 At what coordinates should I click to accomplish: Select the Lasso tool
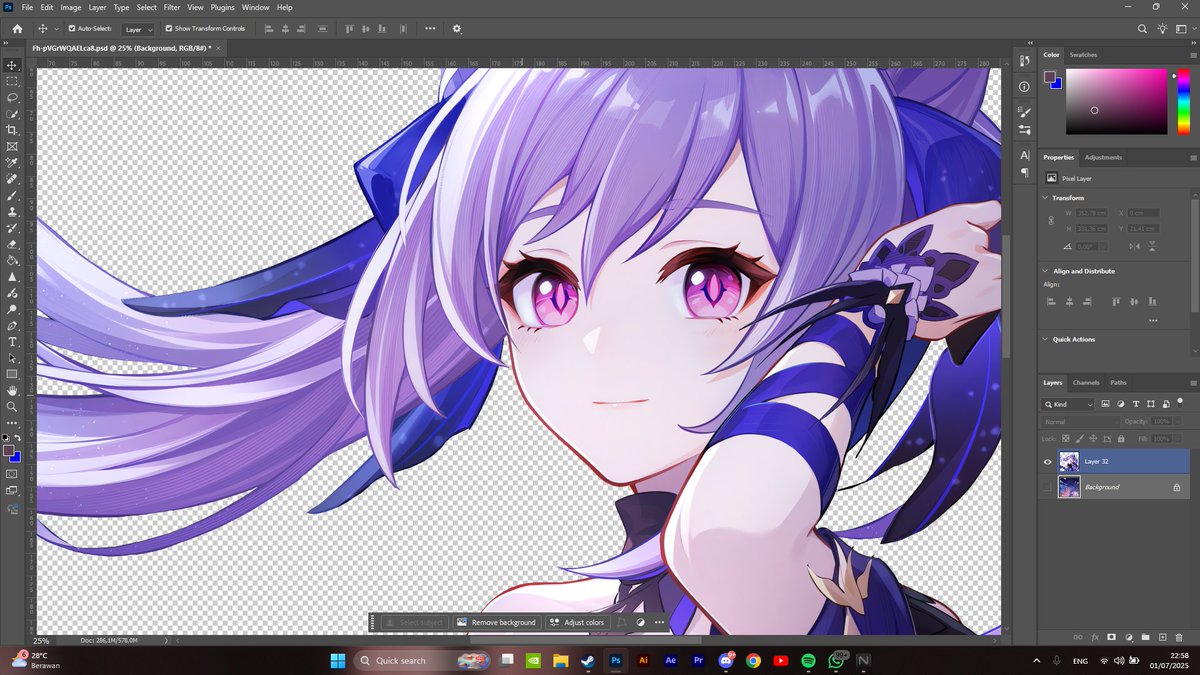point(12,98)
